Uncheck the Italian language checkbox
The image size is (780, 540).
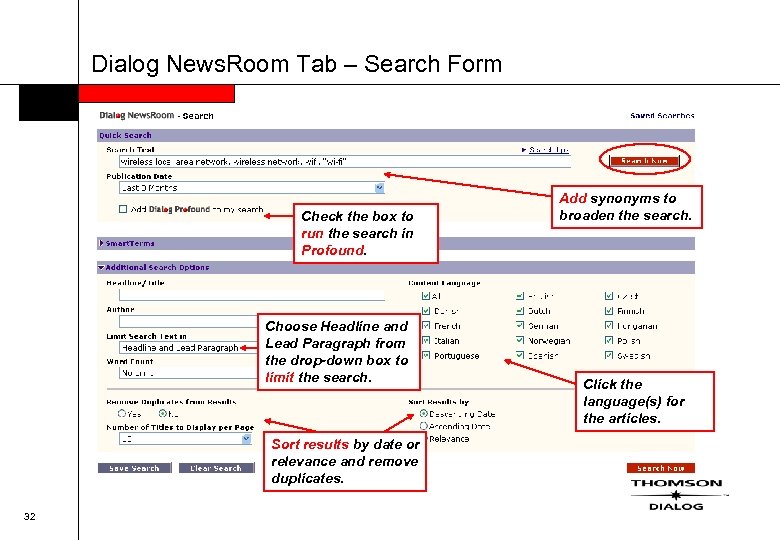coord(426,341)
